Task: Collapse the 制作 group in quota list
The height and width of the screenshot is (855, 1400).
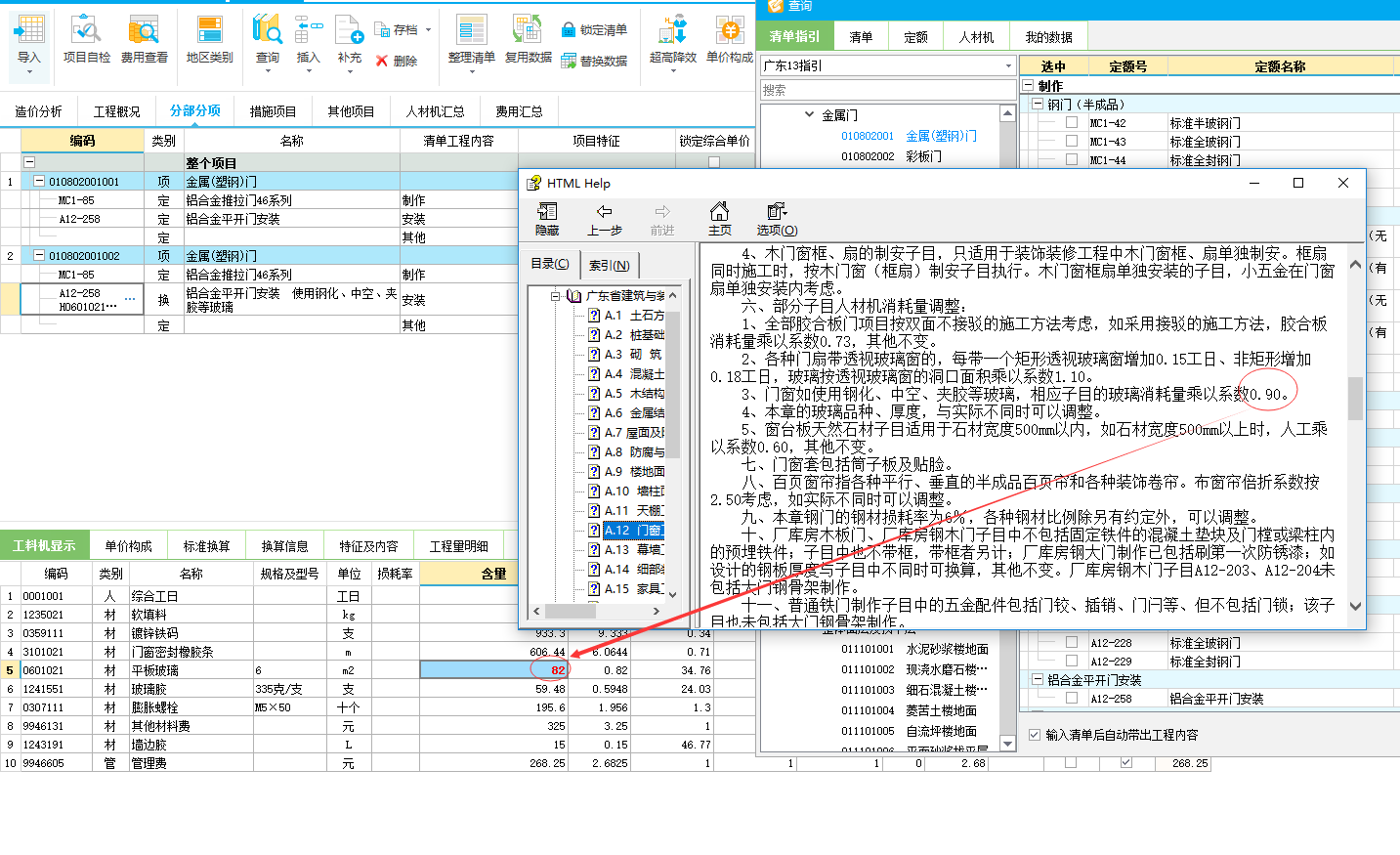Action: pos(1028,86)
